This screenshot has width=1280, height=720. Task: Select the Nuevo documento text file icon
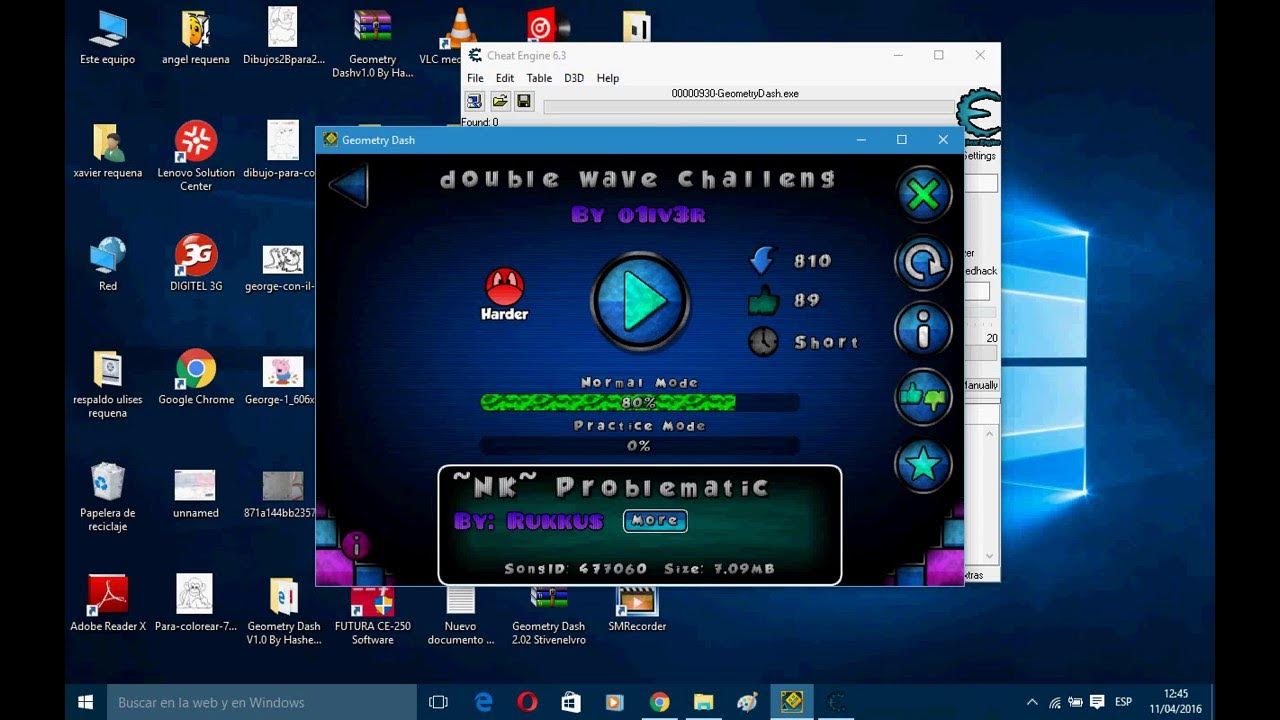(x=461, y=613)
